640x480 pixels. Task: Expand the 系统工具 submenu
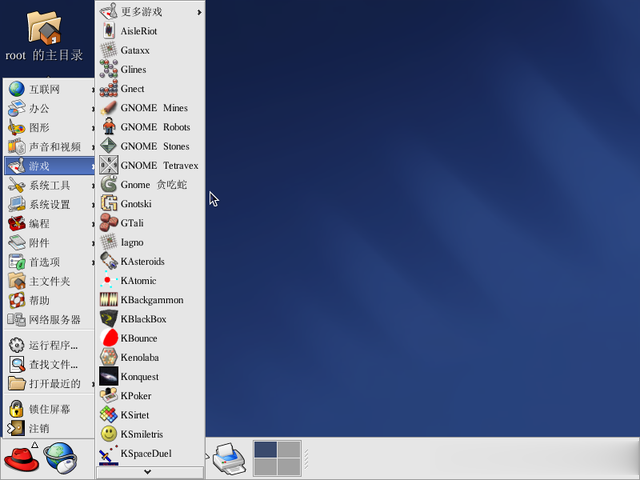[x=50, y=185]
